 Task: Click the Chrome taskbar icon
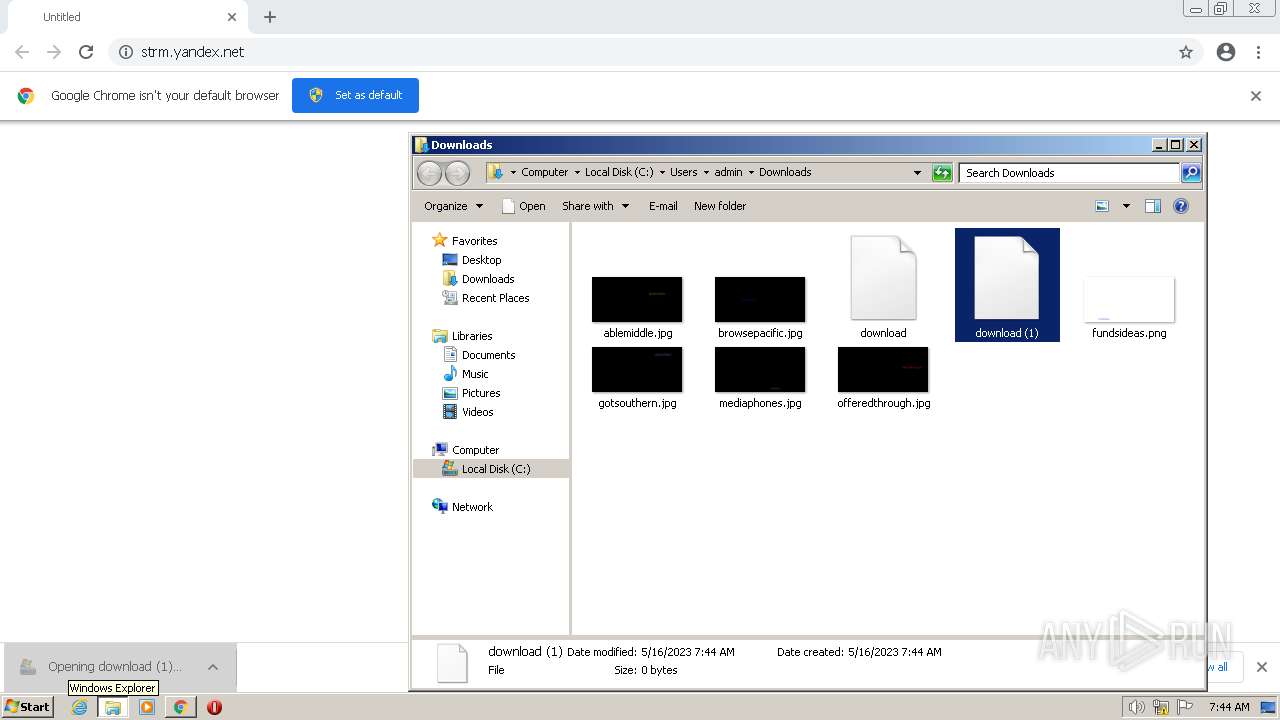(x=180, y=707)
